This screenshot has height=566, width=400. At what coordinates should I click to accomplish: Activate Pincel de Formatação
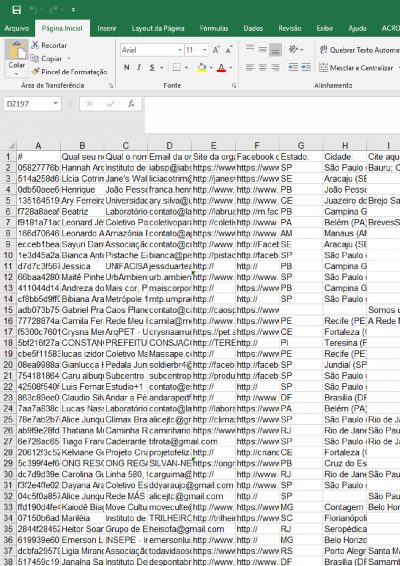coord(69,72)
